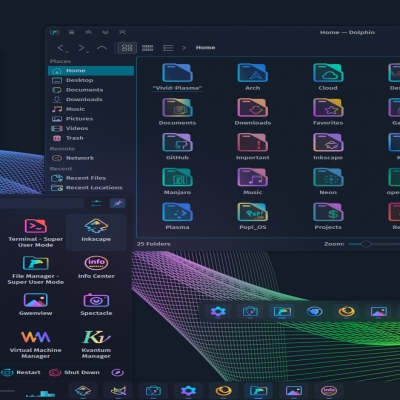Open more power options arrow icon

[117, 372]
